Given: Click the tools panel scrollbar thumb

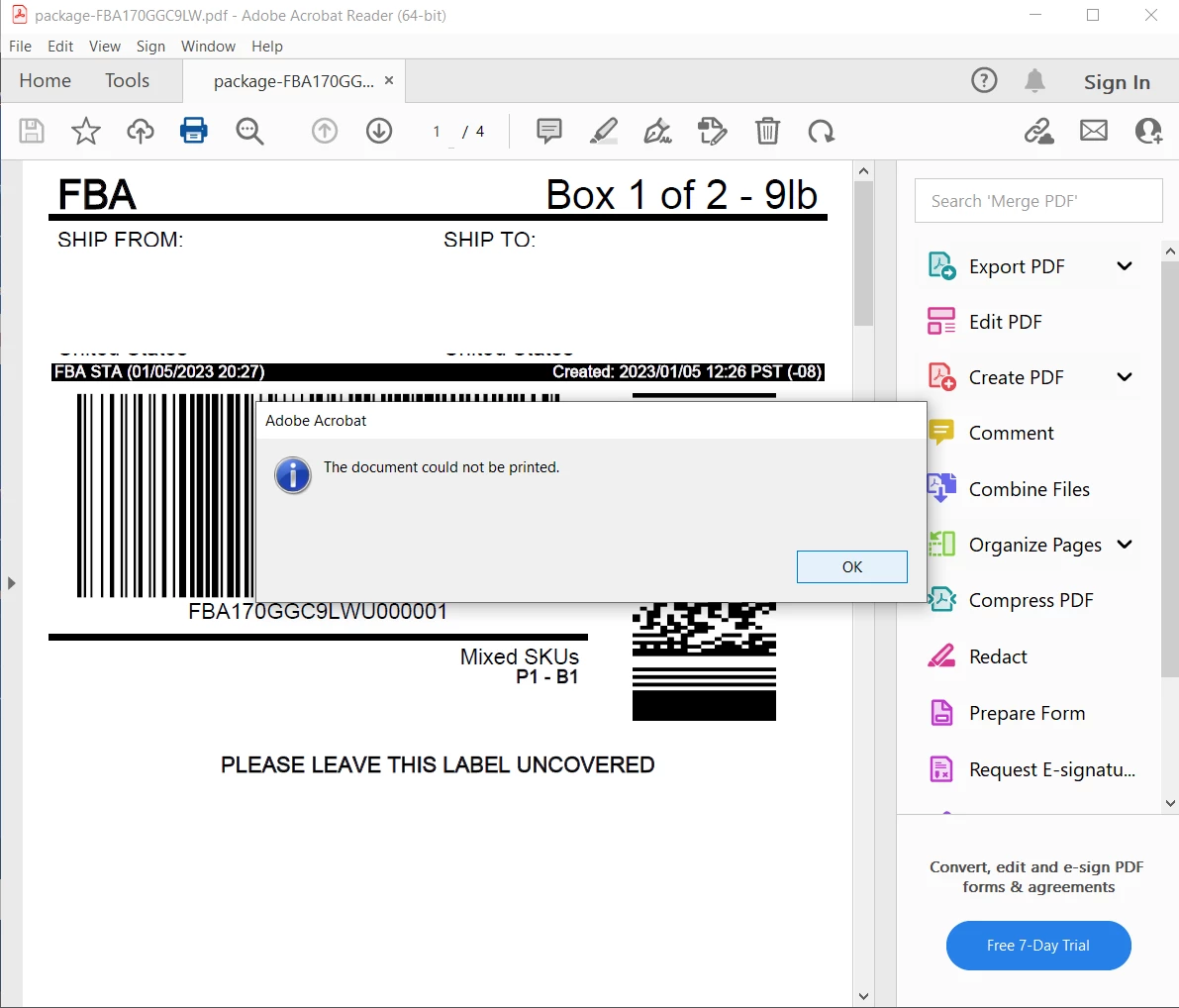Looking at the screenshot, I should point(1170,469).
